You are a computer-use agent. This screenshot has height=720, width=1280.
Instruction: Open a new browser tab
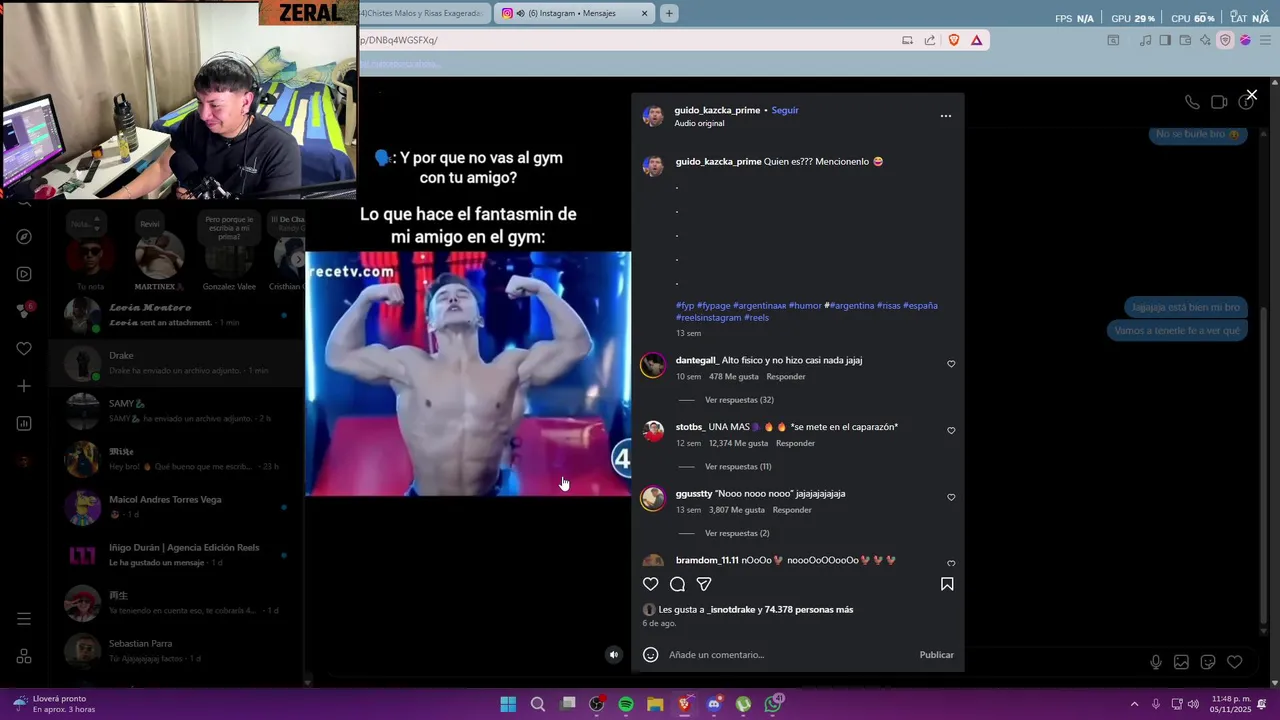(x=669, y=13)
